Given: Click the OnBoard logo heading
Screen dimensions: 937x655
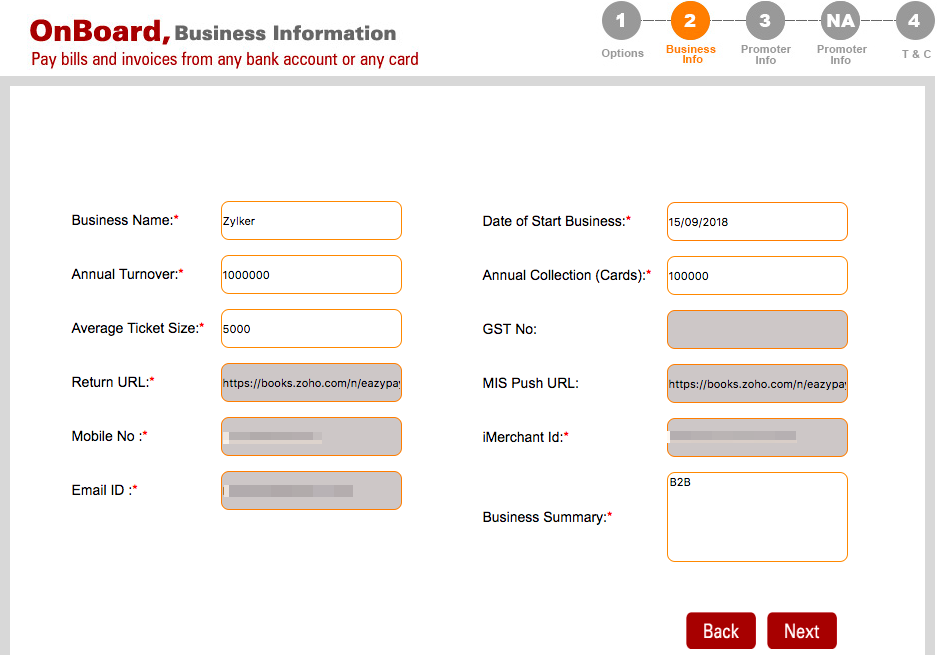Looking at the screenshot, I should [96, 31].
